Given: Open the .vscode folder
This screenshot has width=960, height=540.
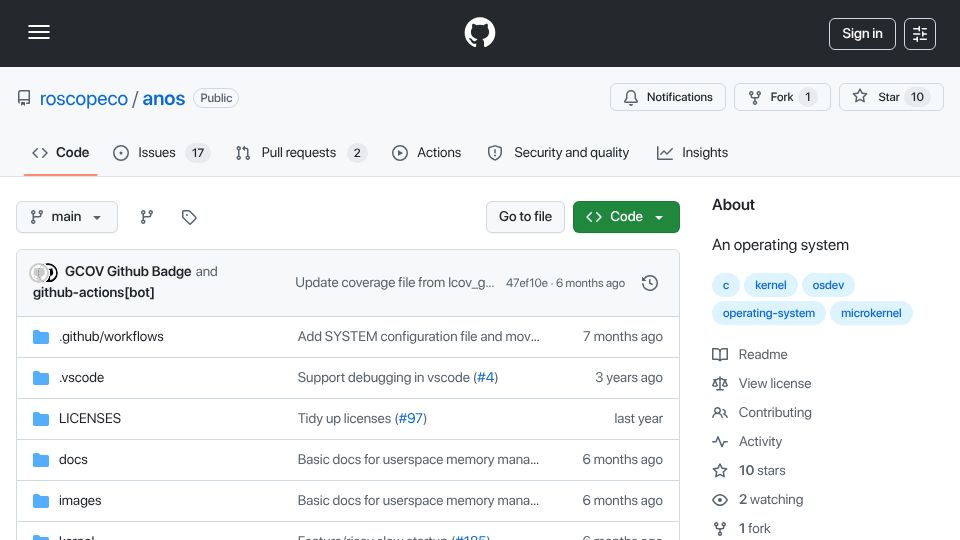Looking at the screenshot, I should tap(81, 377).
